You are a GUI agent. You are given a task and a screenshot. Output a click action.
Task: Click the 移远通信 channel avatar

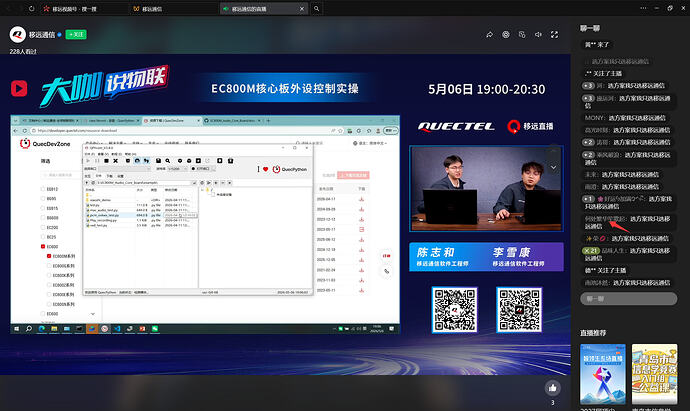18,34
